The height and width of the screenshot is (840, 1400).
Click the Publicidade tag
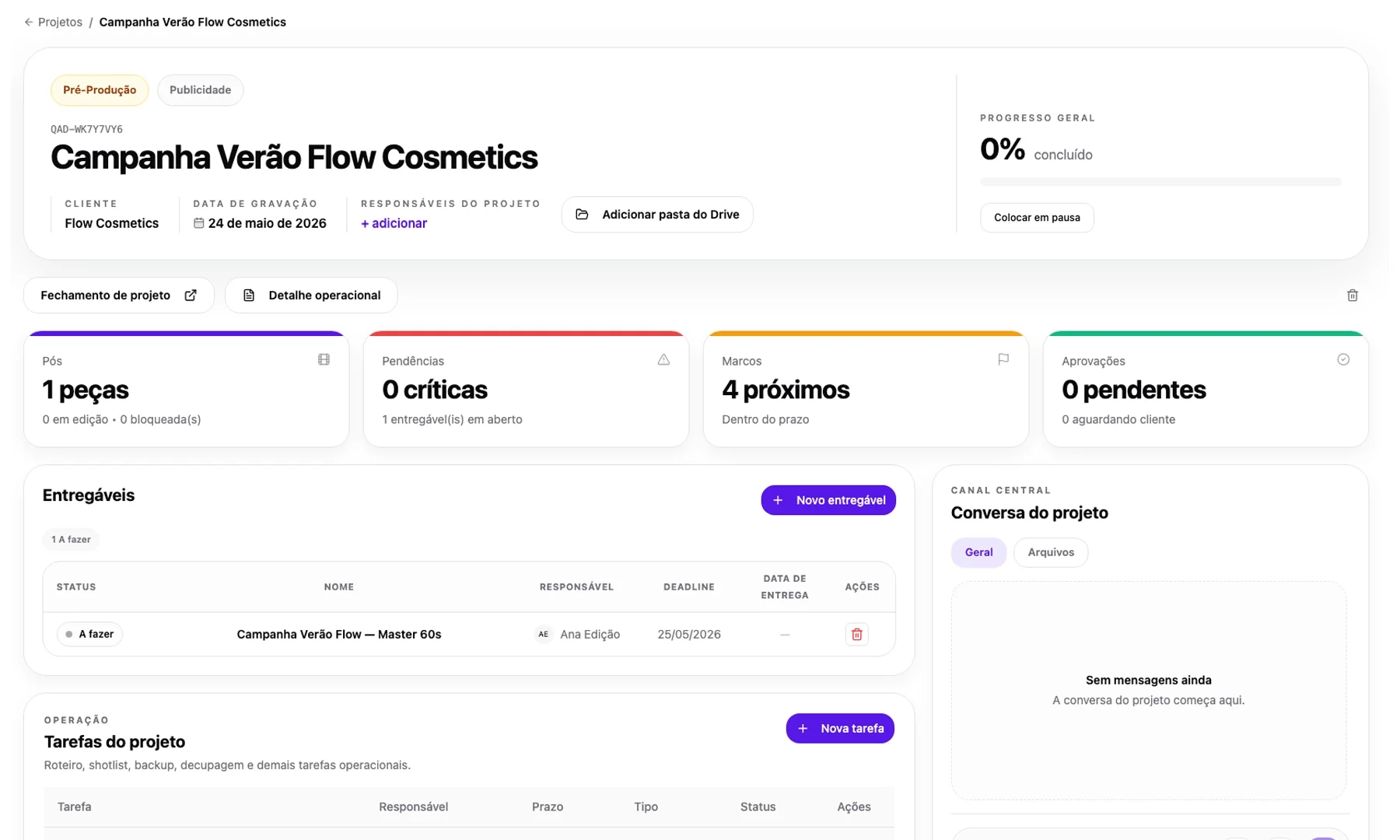coord(200,90)
